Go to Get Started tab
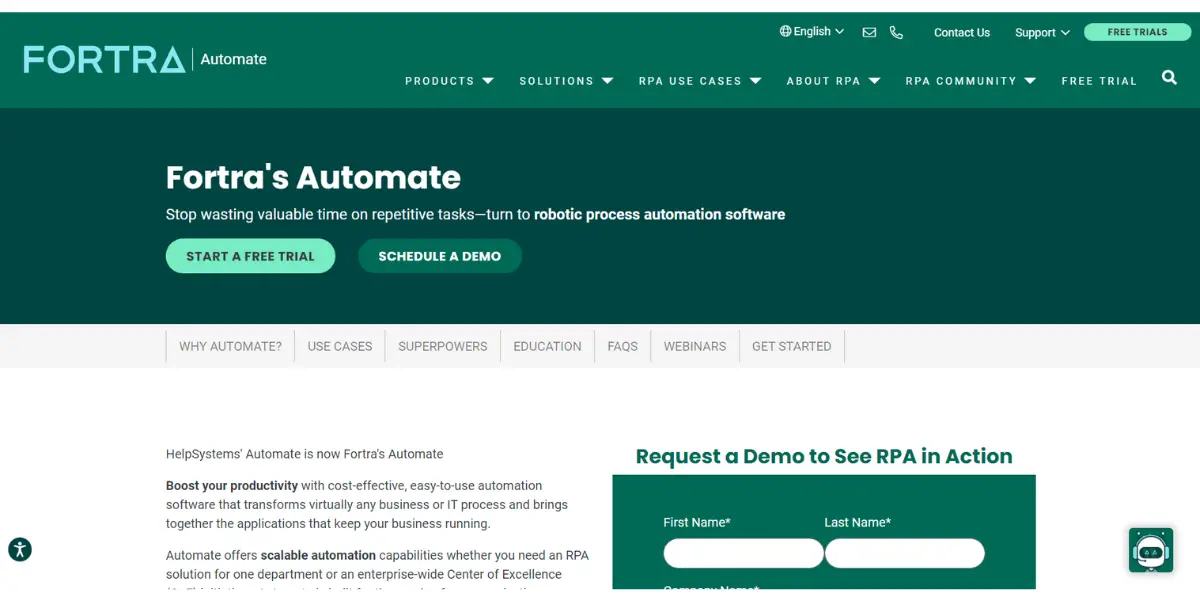The height and width of the screenshot is (600, 1200). (x=792, y=346)
